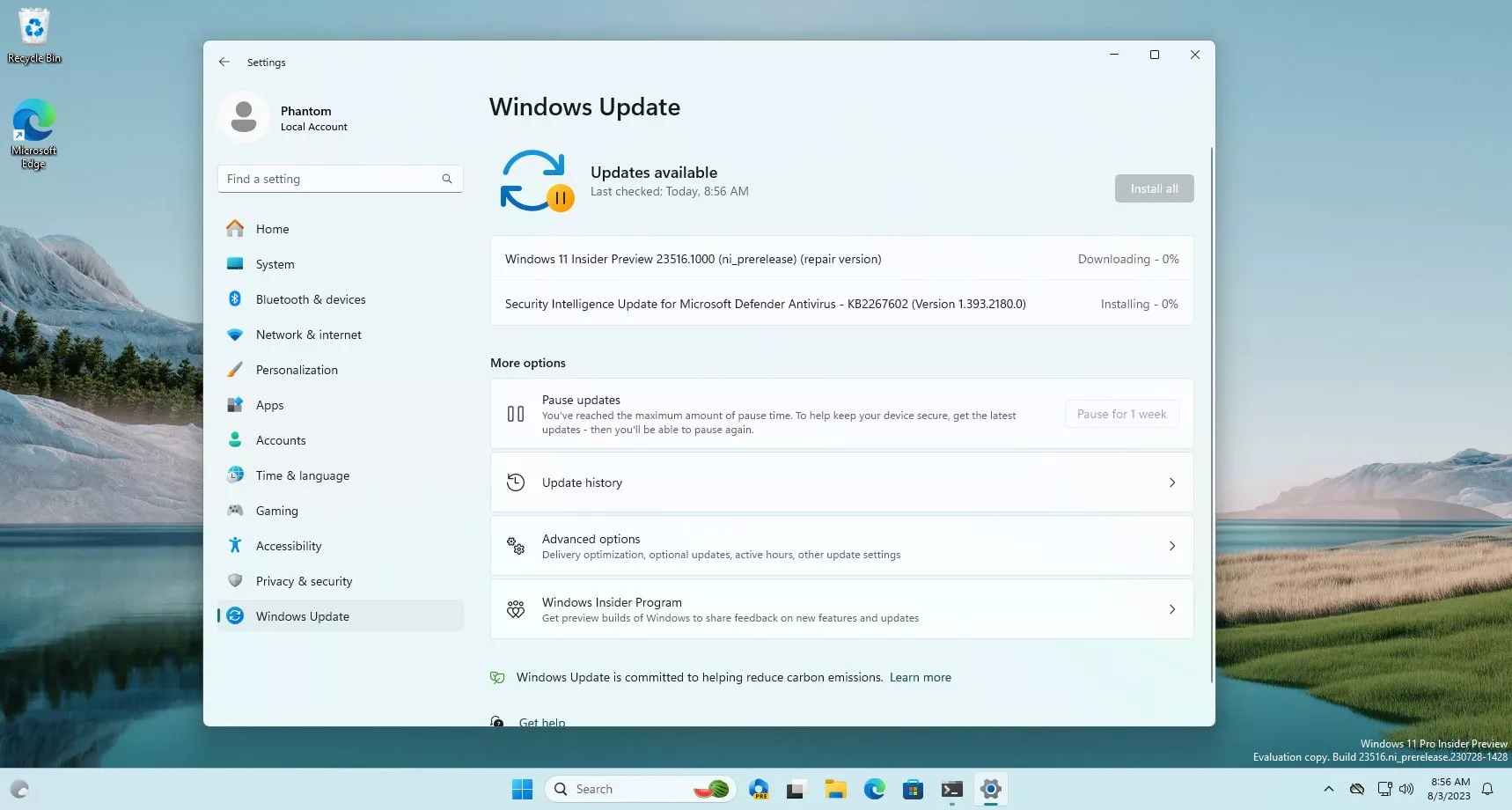Open the Get help link
The height and width of the screenshot is (810, 1512).
[542, 722]
